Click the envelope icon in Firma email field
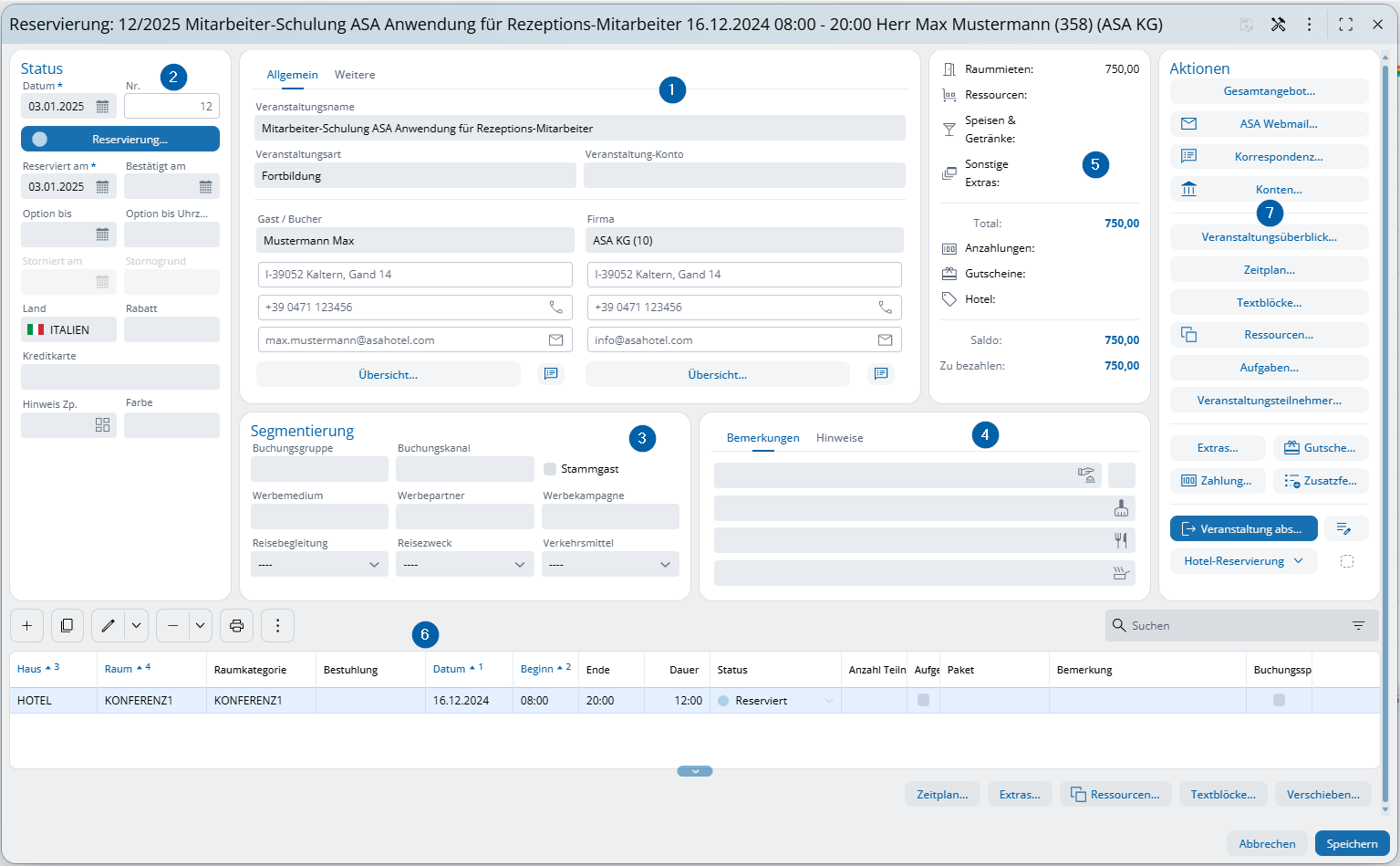1400x866 pixels. tap(885, 340)
